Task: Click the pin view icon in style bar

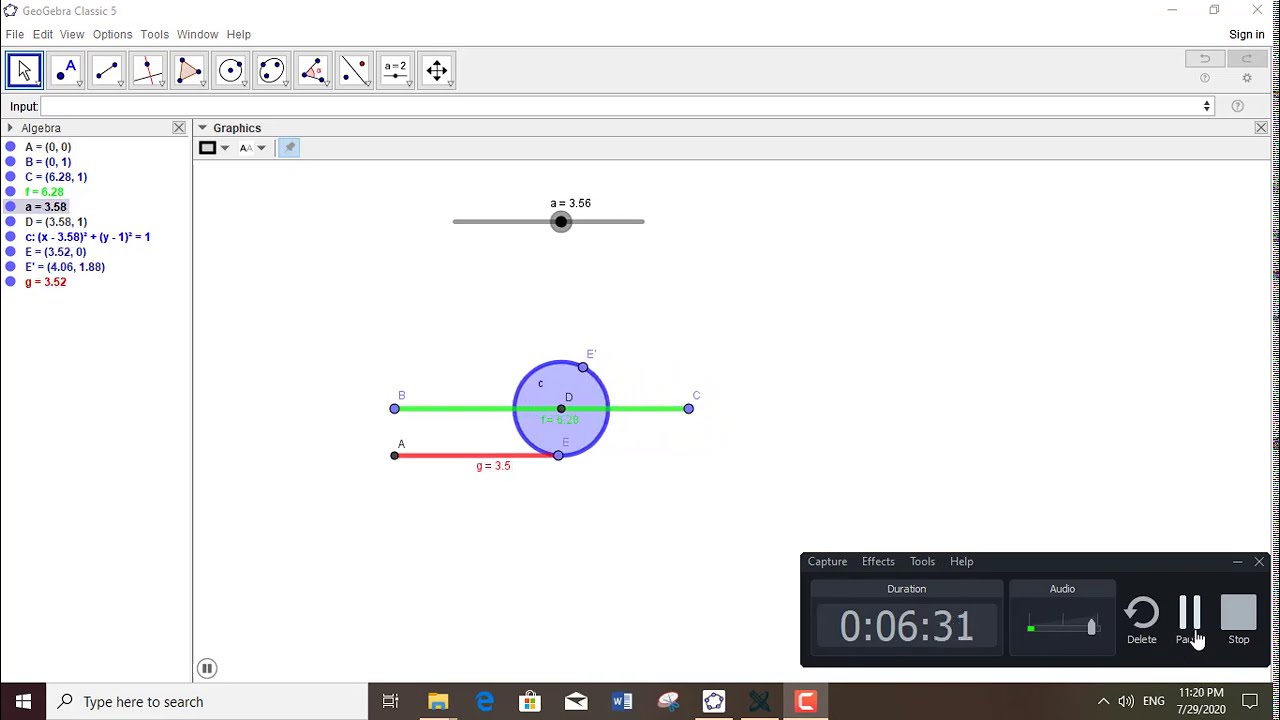Action: [x=289, y=148]
